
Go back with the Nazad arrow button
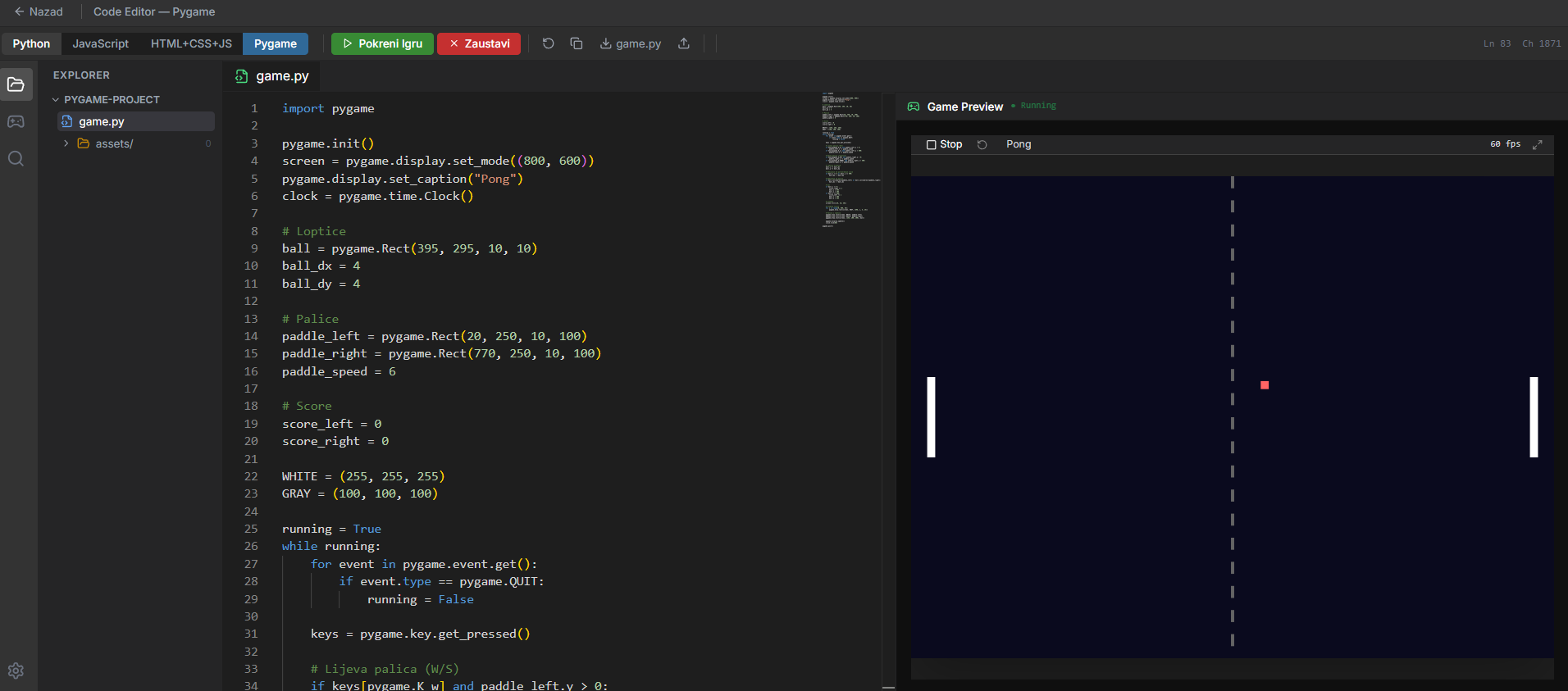click(38, 11)
